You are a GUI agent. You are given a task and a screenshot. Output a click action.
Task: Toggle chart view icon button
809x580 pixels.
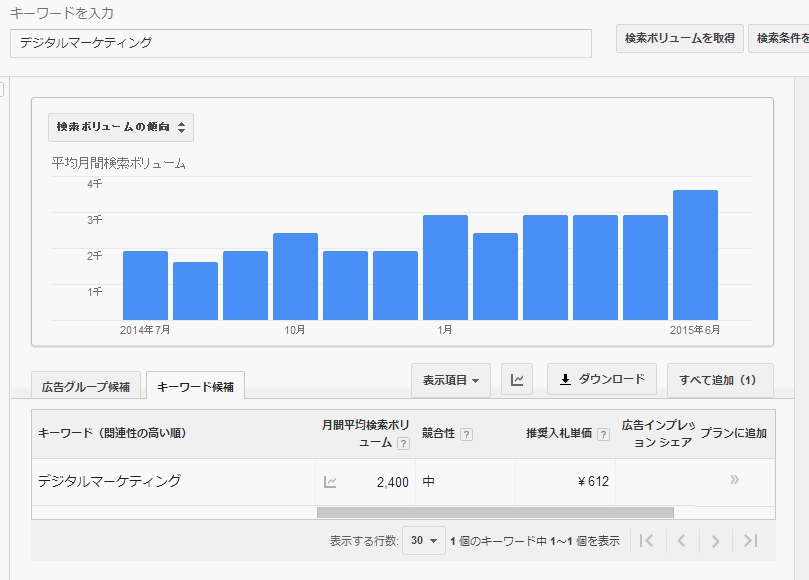pos(517,380)
